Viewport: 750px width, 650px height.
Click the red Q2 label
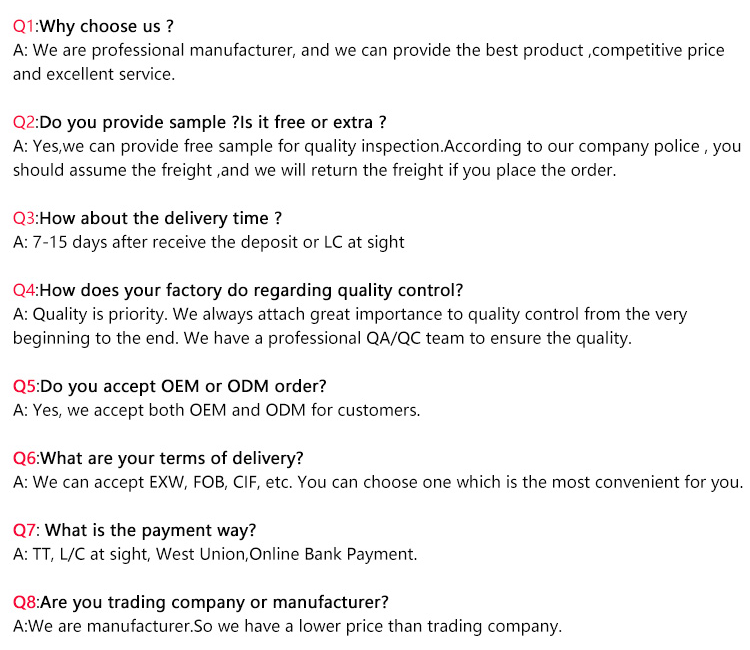(24, 122)
